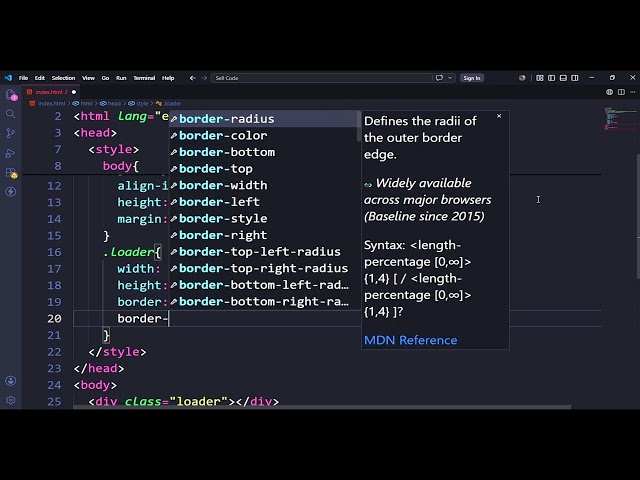Click style breadcrumb segment
Viewport: 640px width, 480px height.
[142, 104]
